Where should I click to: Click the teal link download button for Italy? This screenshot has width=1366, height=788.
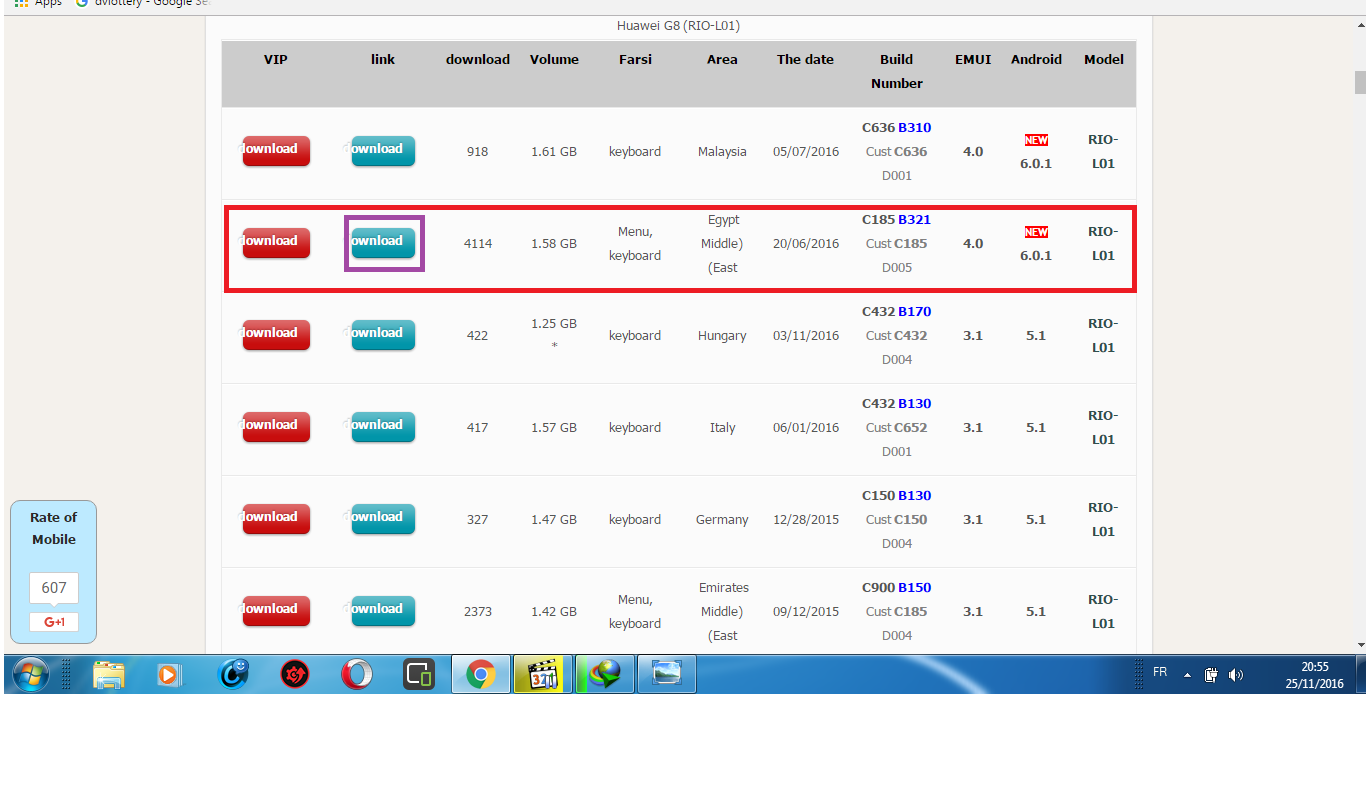click(383, 426)
